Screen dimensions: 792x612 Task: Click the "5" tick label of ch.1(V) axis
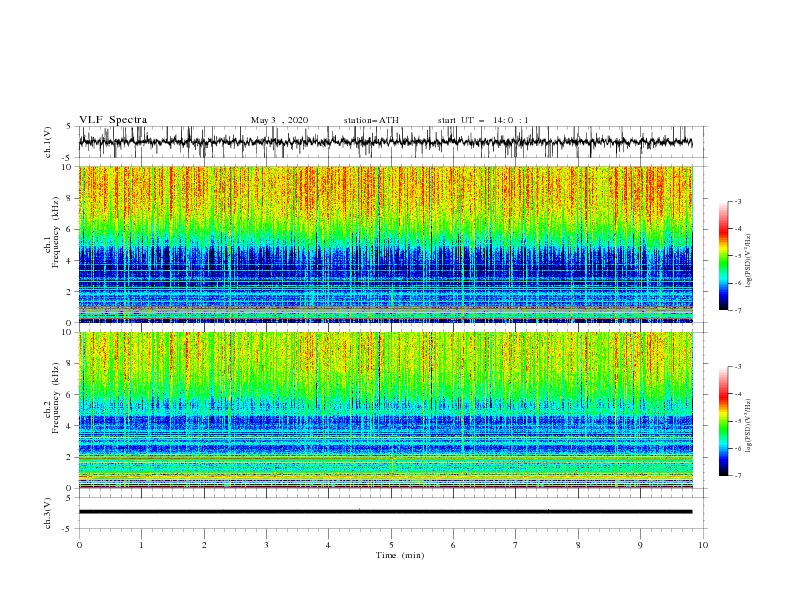click(x=69, y=126)
